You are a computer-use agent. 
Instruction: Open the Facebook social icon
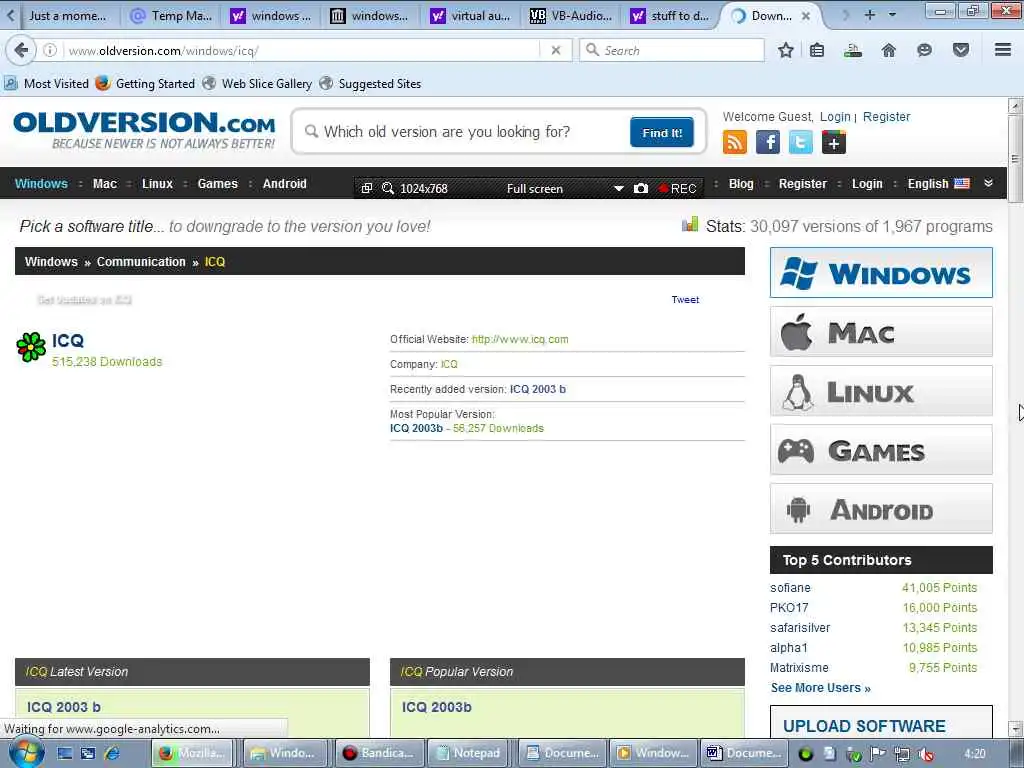pyautogui.click(x=767, y=142)
